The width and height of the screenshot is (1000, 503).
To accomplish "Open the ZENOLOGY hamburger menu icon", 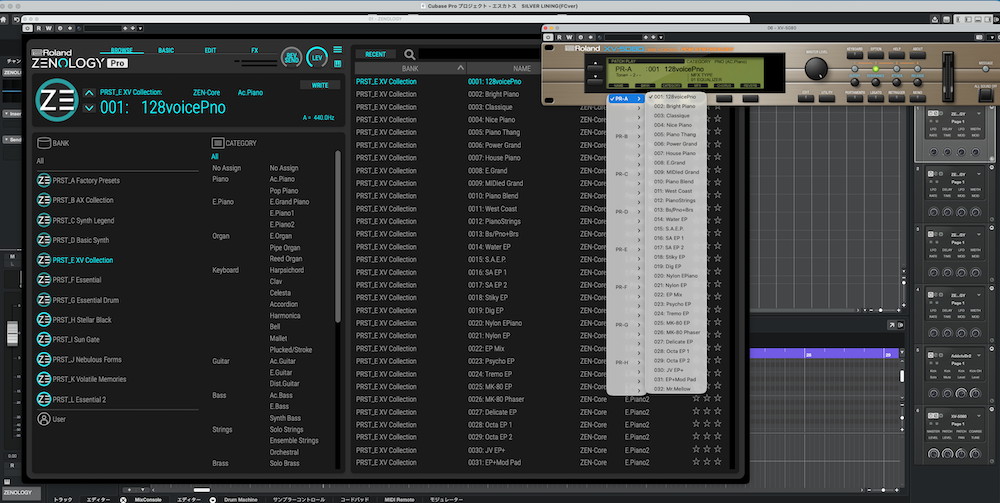I will click(337, 50).
